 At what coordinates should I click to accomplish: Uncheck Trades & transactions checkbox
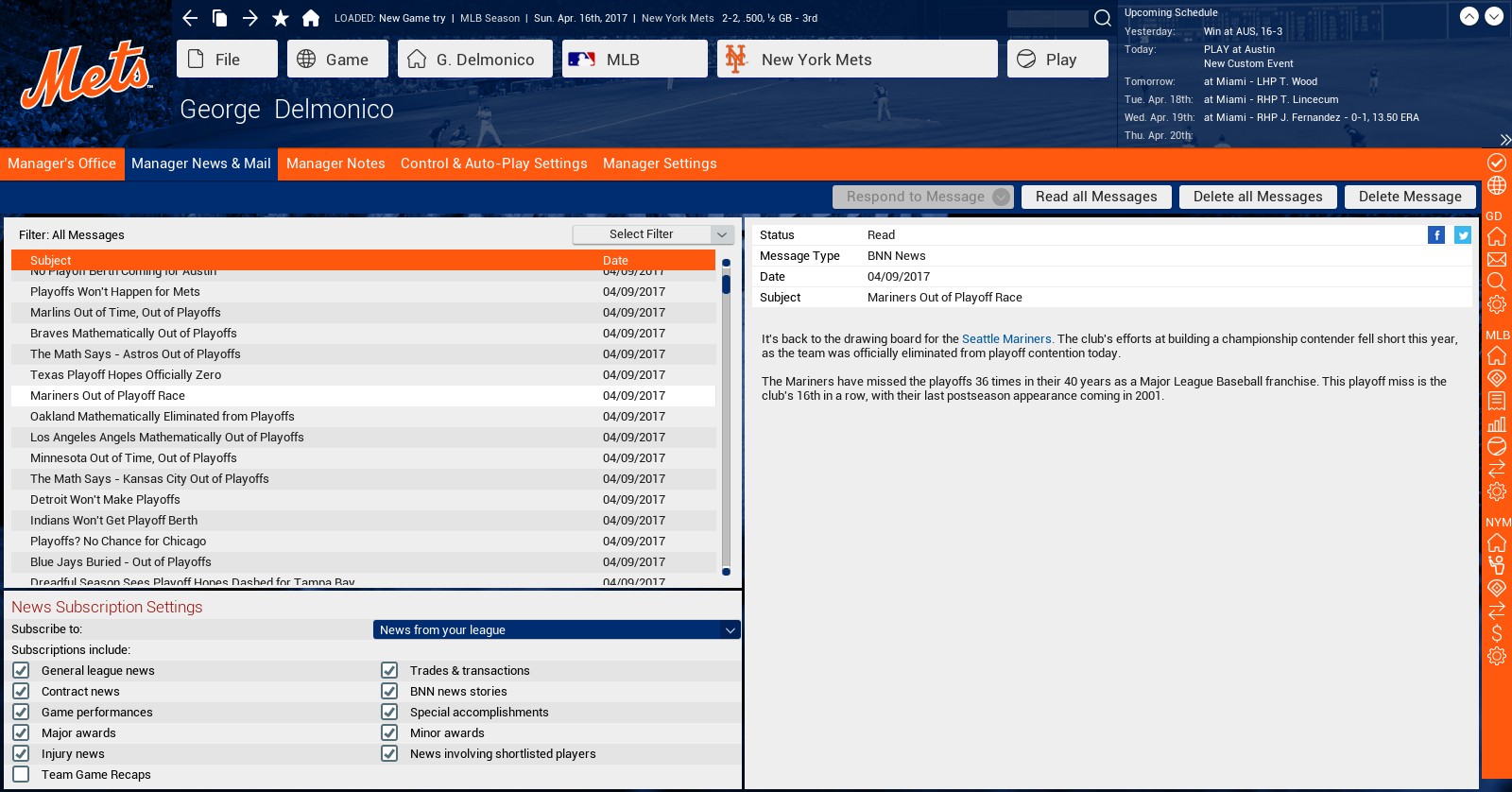[389, 670]
